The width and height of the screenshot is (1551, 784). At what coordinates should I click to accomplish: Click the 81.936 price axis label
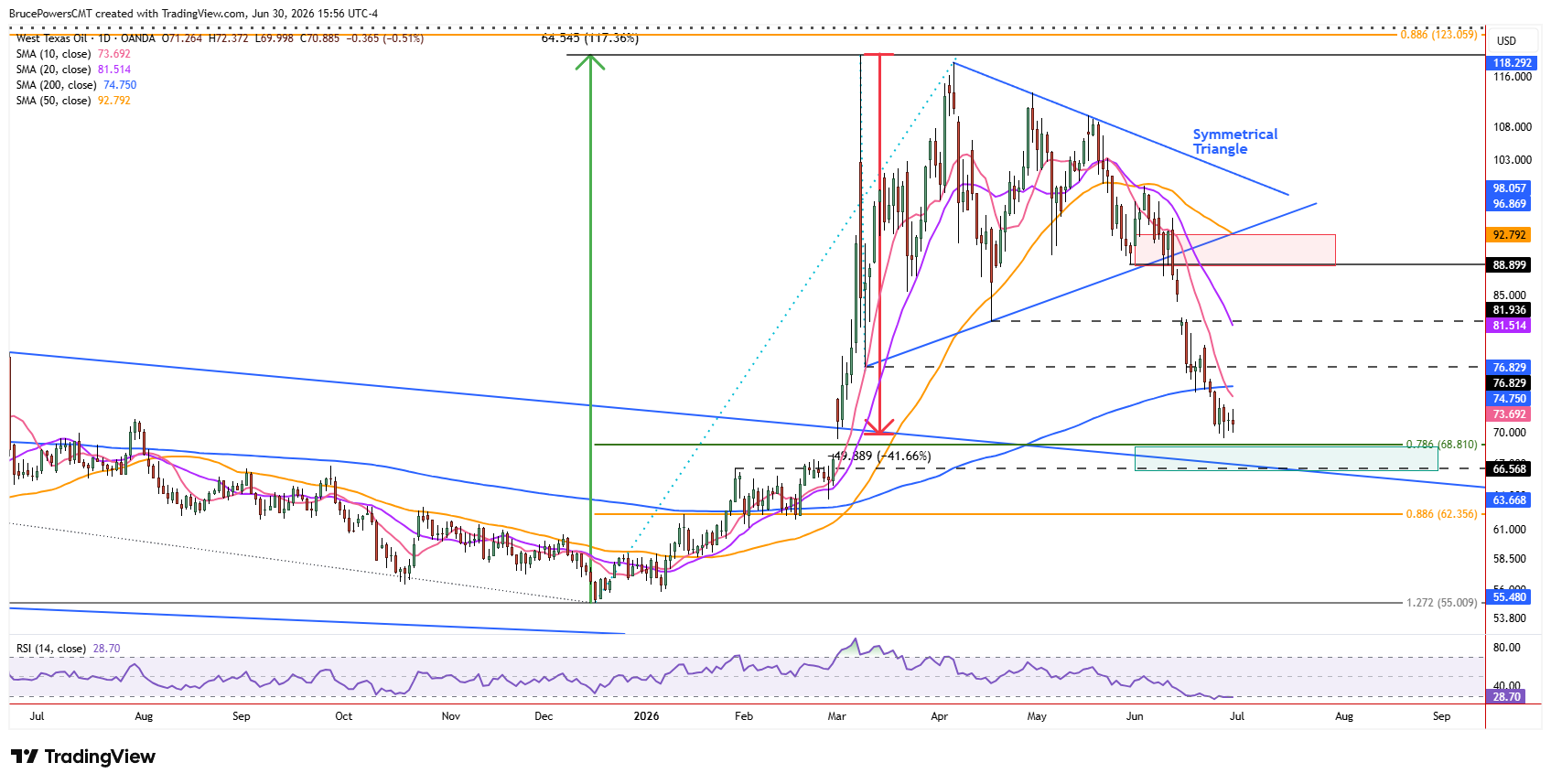(x=1510, y=310)
